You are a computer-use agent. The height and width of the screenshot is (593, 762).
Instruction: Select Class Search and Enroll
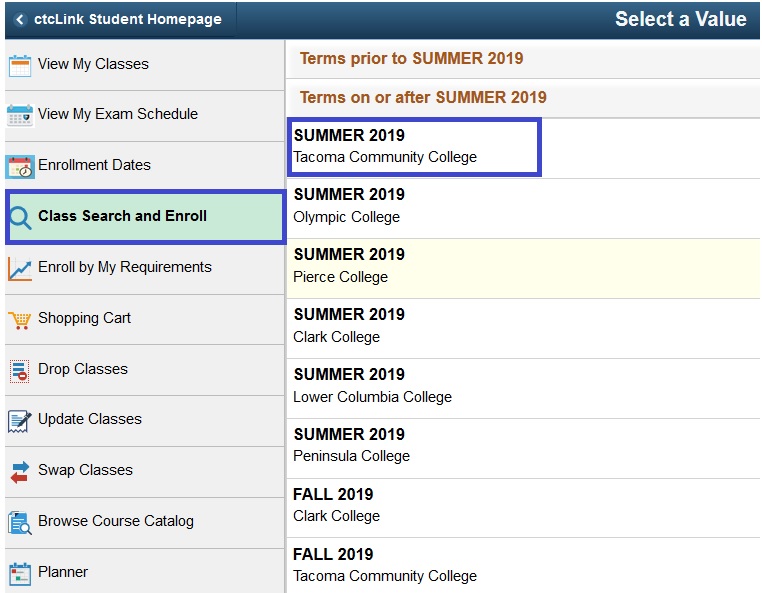pyautogui.click(x=146, y=217)
